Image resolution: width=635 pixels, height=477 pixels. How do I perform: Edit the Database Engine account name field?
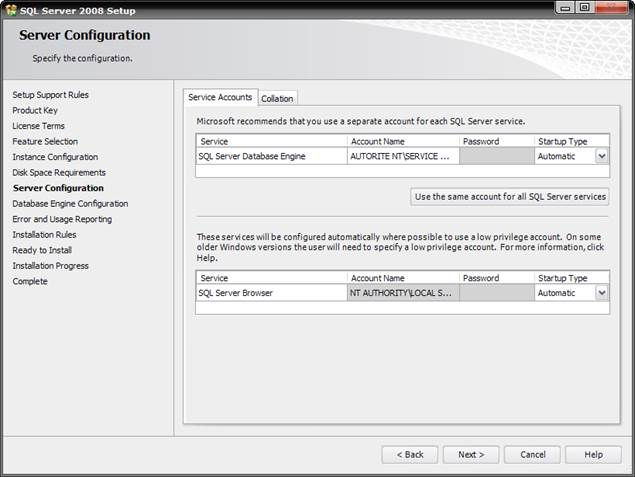click(403, 156)
